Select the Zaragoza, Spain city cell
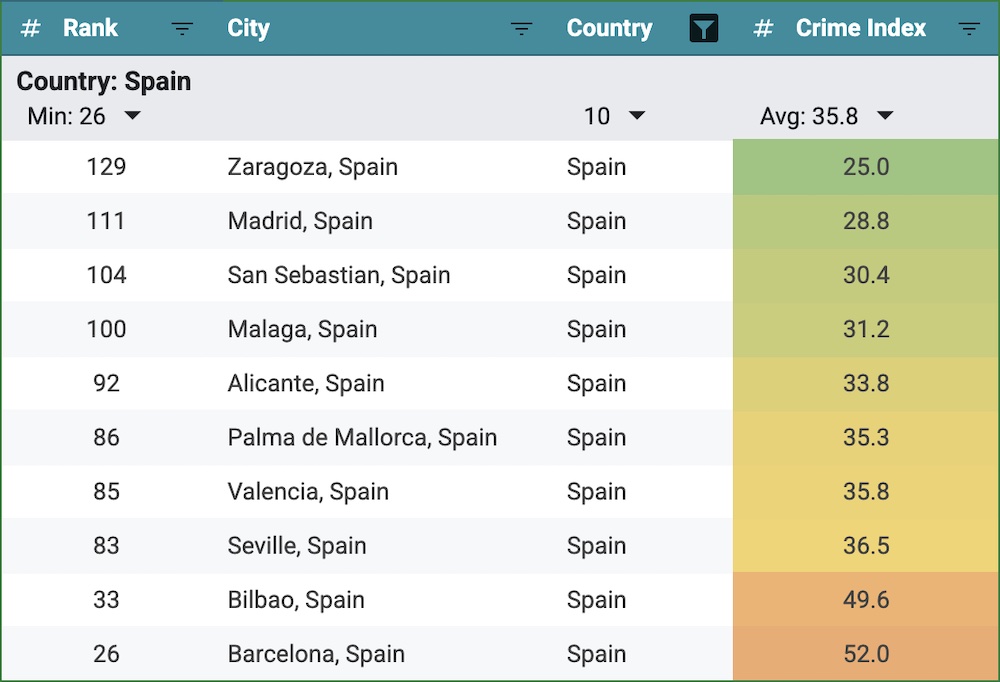Viewport: 1000px width, 682px height. pyautogui.click(x=312, y=167)
